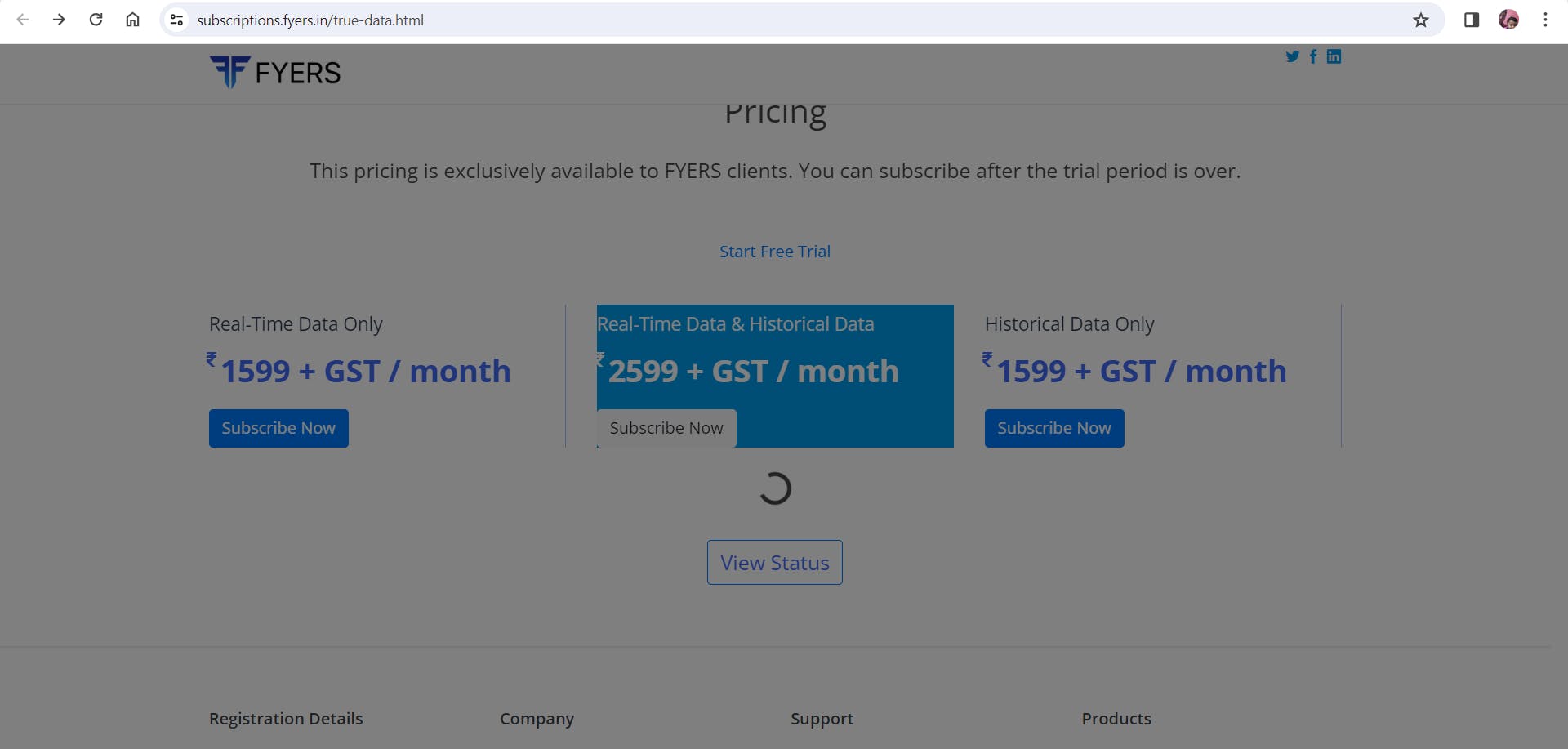View site information icon in address bar
Image resolution: width=1568 pixels, height=749 pixels.
176,20
